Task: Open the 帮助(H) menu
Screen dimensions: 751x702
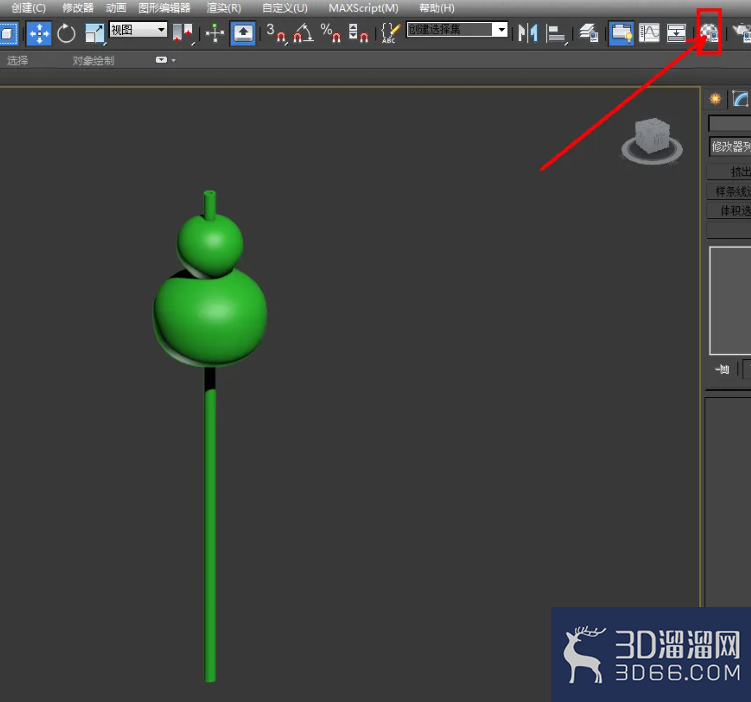Action: [437, 8]
